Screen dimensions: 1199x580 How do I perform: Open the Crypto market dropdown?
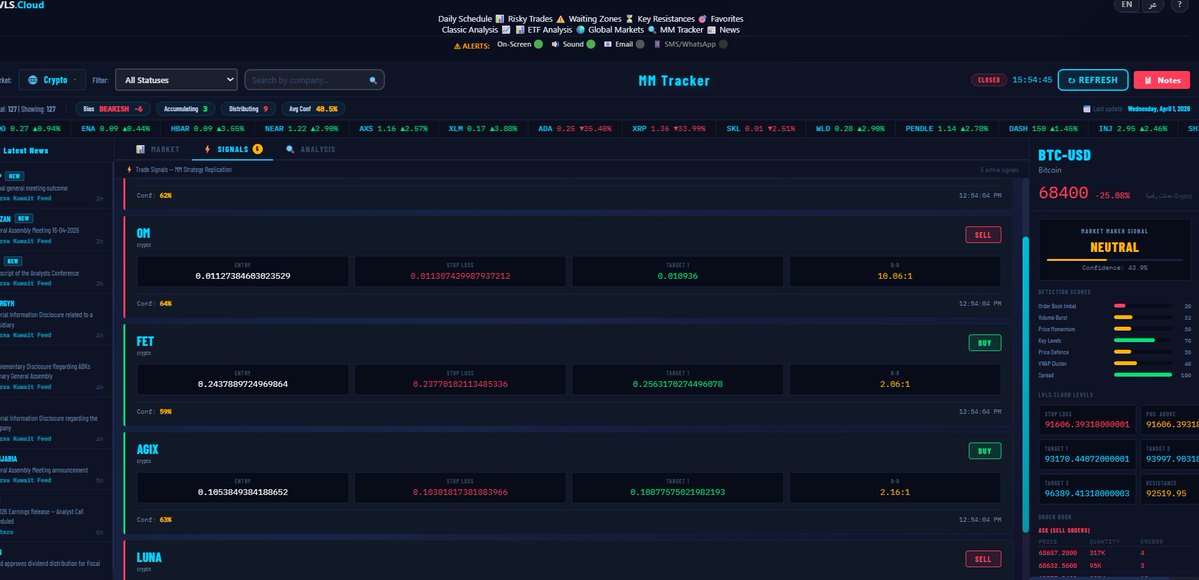click(x=52, y=80)
